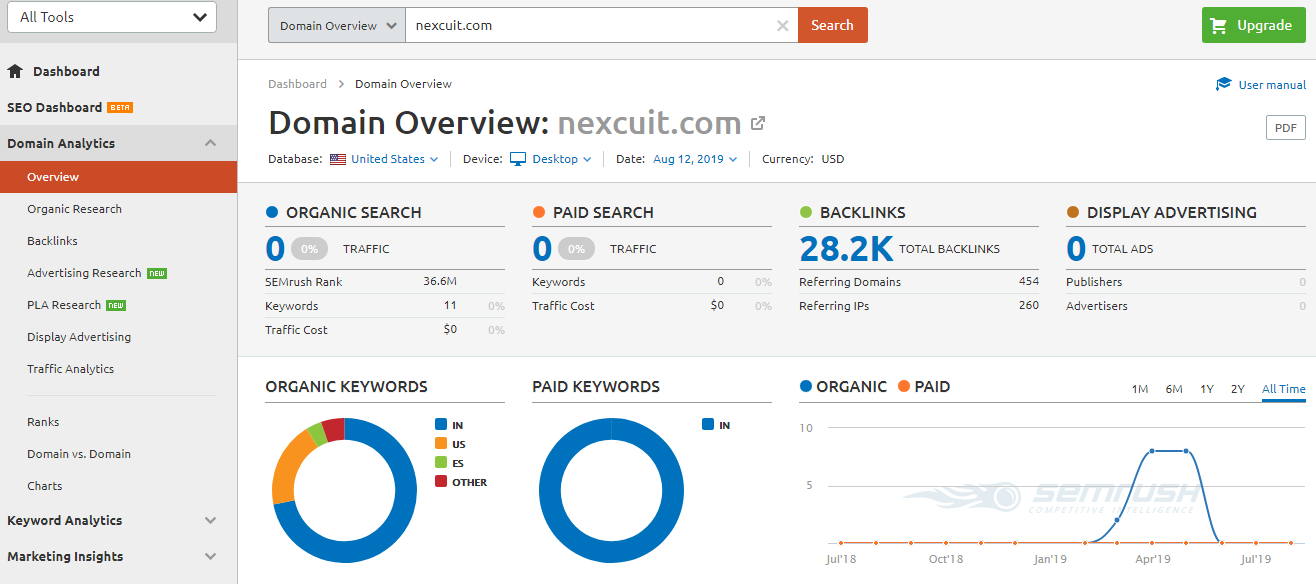
Task: Click the Organic Keywords donut chart
Action: click(344, 490)
